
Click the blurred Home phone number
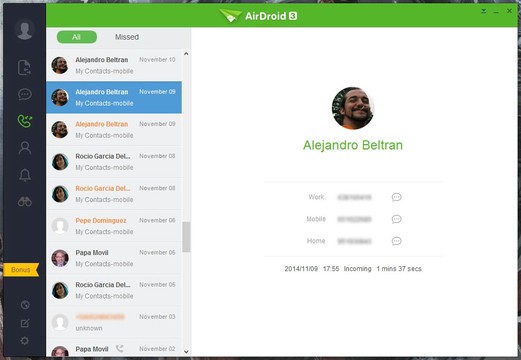(x=354, y=241)
